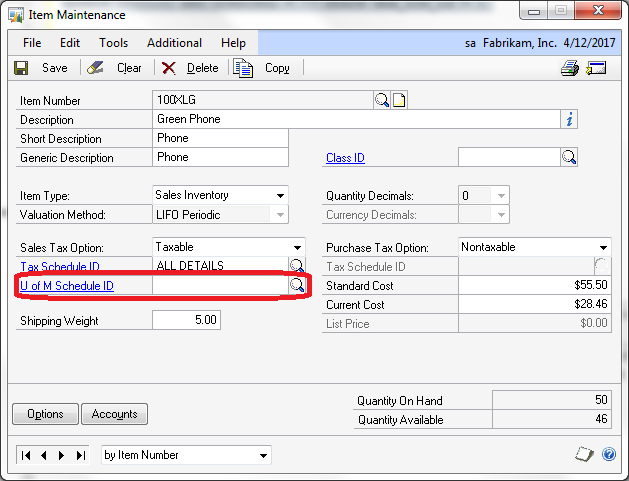Click the blue info icon by Description
The image size is (629, 481).
pos(569,119)
